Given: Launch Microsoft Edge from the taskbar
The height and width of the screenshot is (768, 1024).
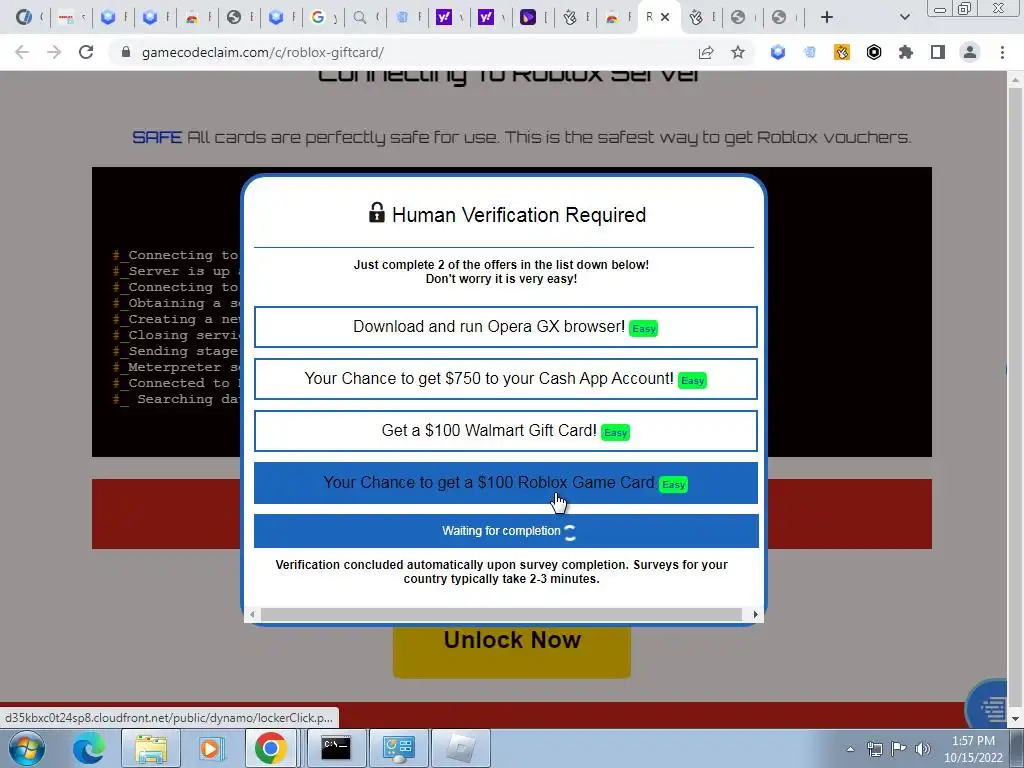Looking at the screenshot, I should point(88,748).
